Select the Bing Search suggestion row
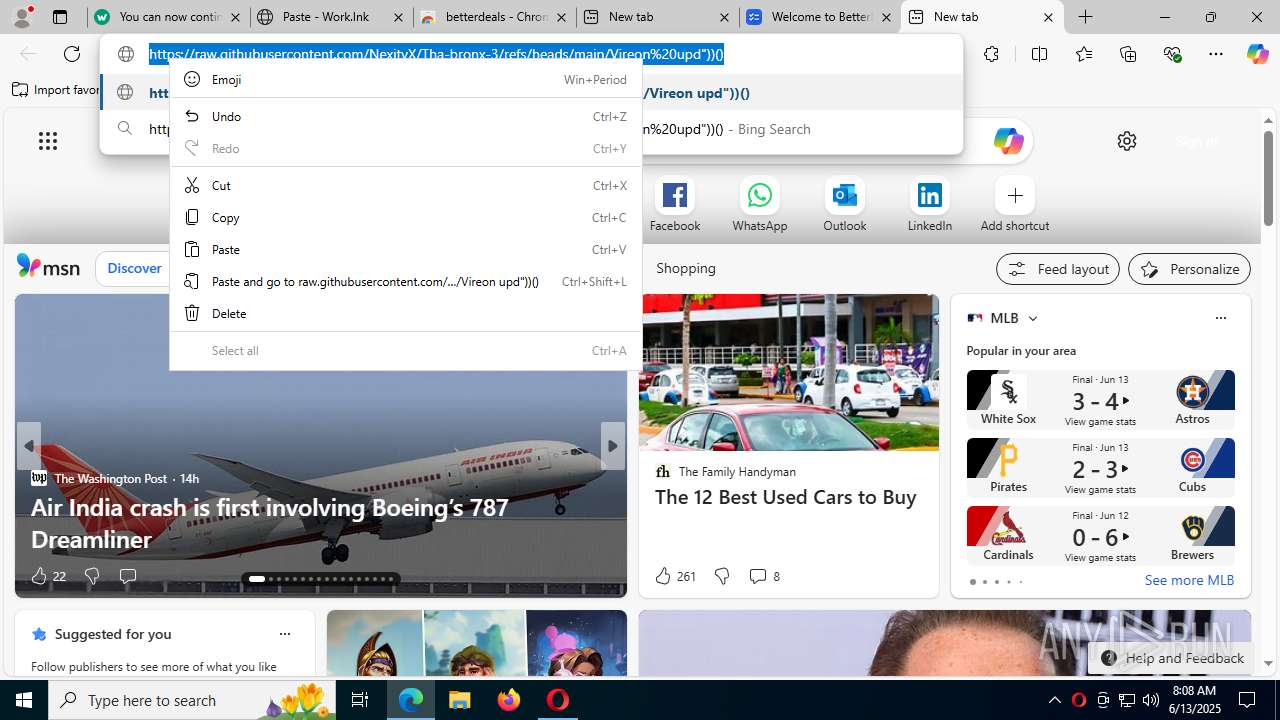1280x720 pixels. tap(531, 129)
